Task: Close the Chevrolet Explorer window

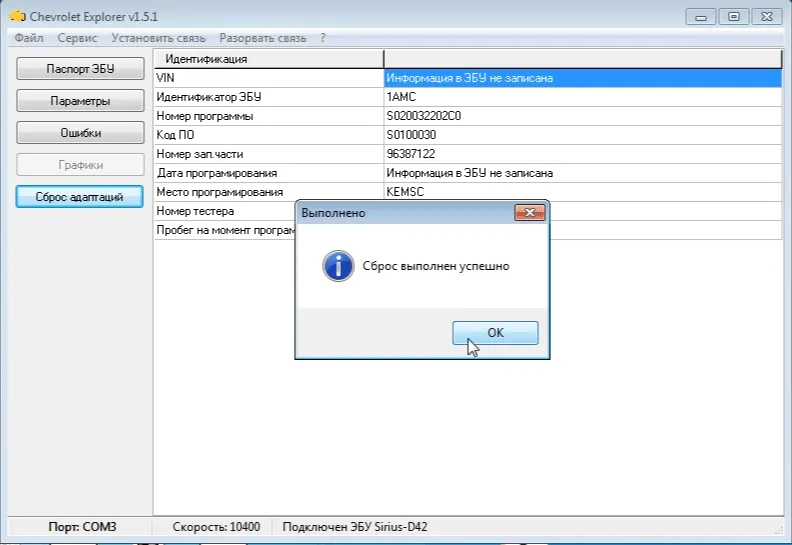Action: click(767, 17)
